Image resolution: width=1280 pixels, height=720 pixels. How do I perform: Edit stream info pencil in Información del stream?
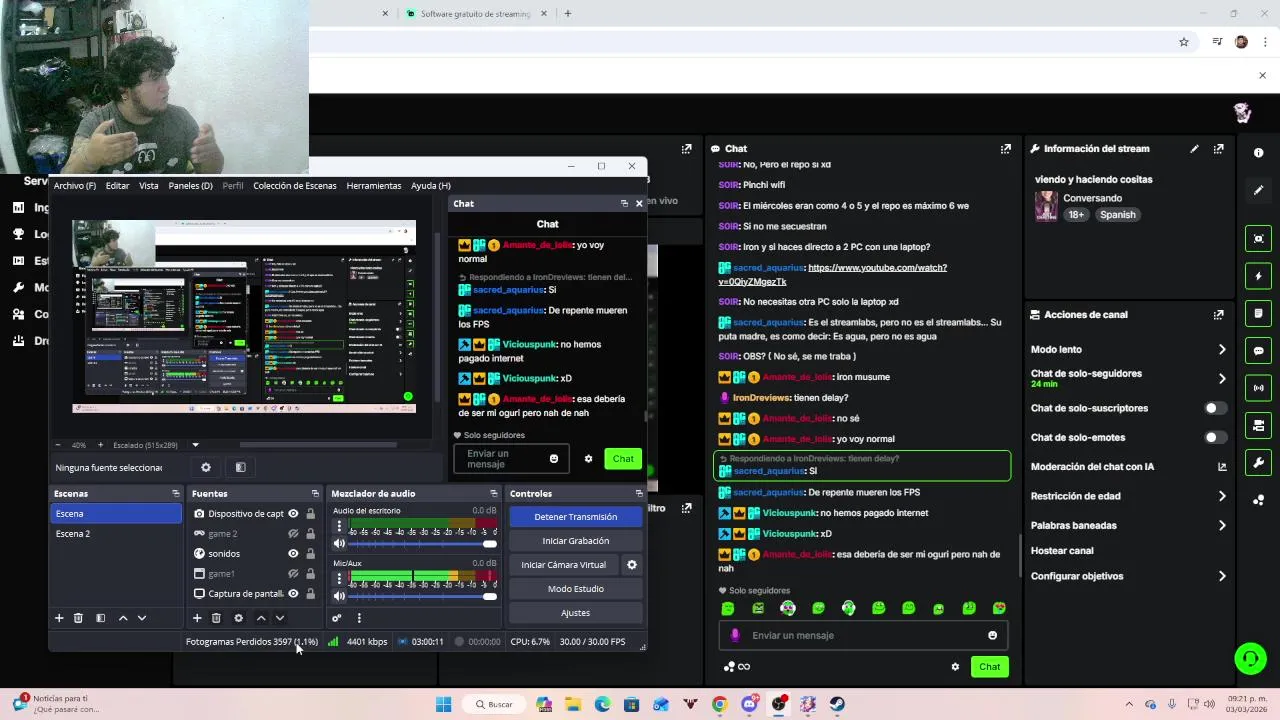click(1194, 149)
